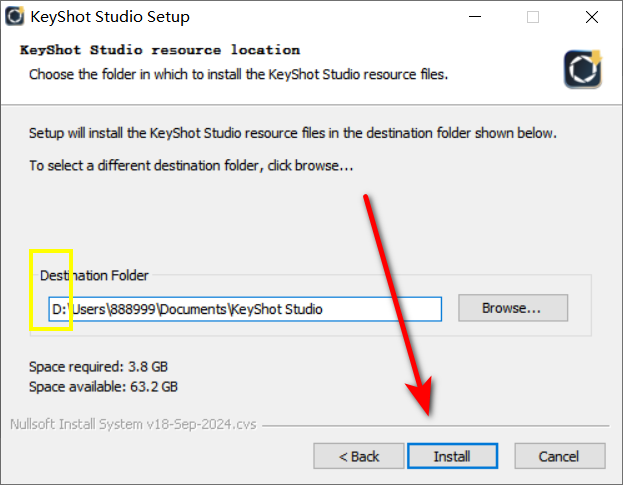
Task: Click the red arrow annotation pointing at Install
Action: click(398, 305)
